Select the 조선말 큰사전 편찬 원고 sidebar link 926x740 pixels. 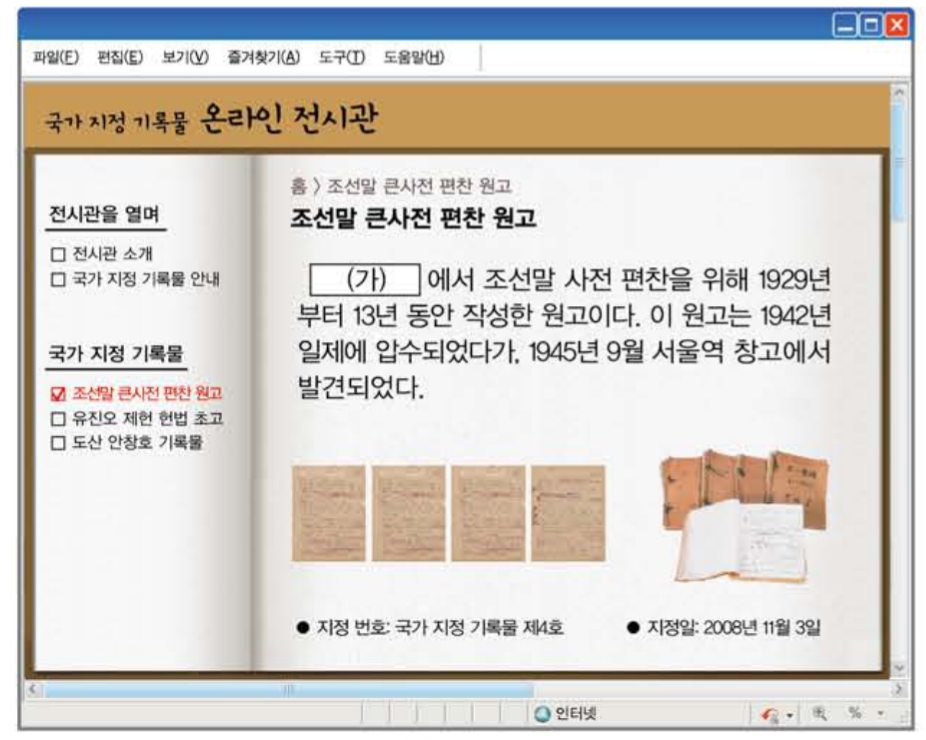pos(148,394)
